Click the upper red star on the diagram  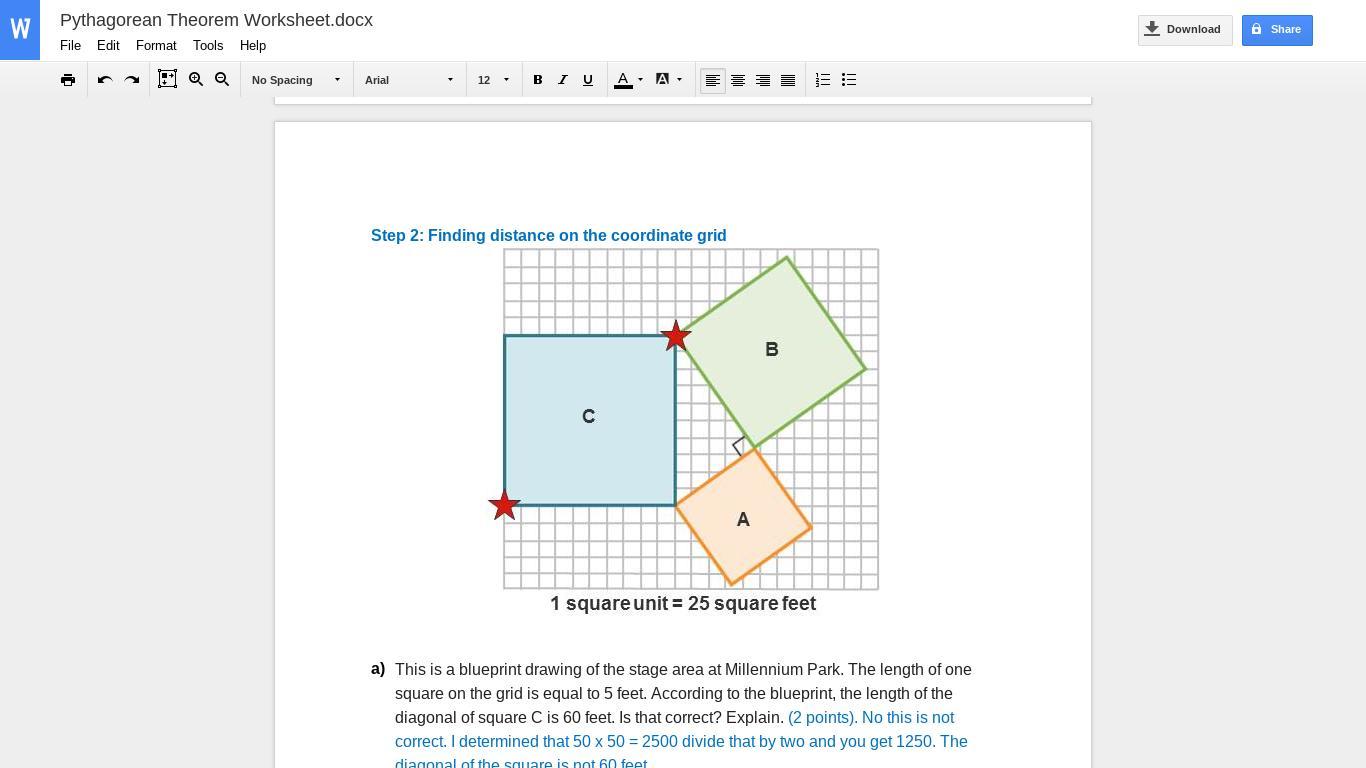(676, 336)
